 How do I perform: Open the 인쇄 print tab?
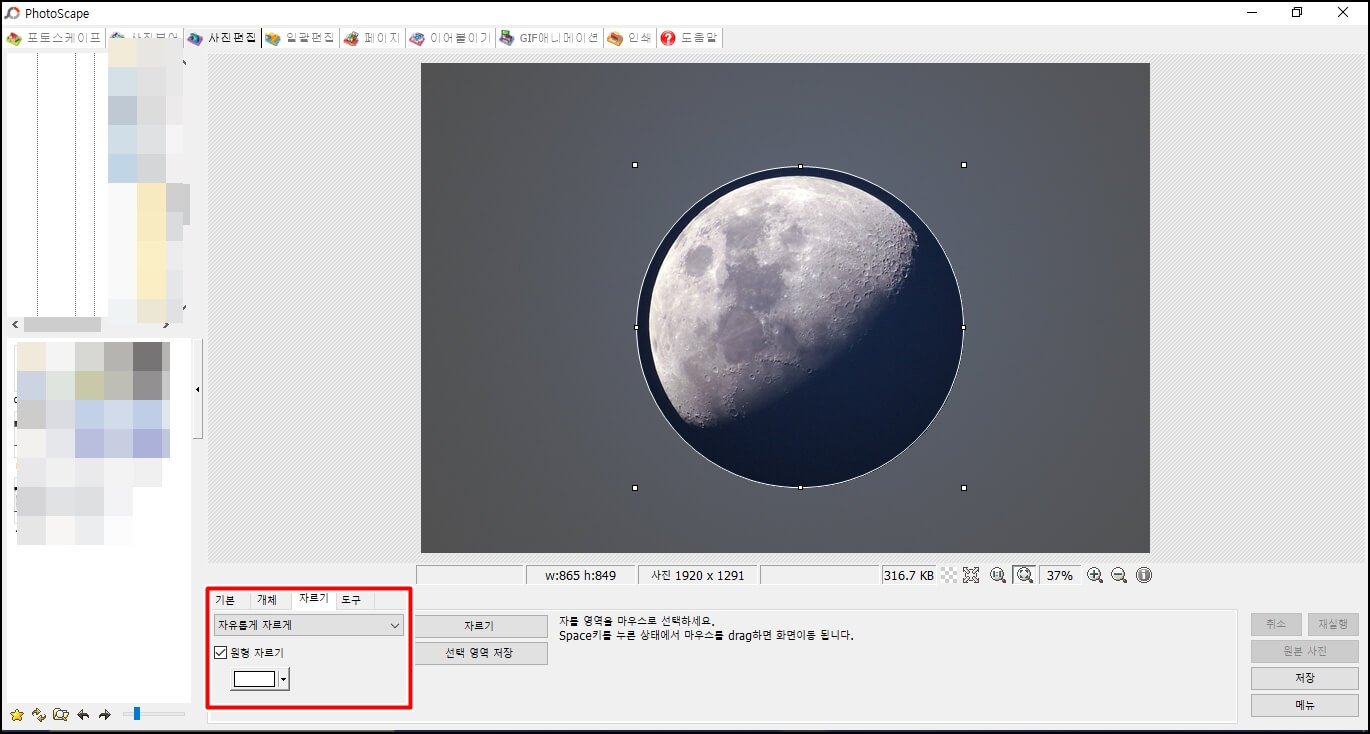629,38
